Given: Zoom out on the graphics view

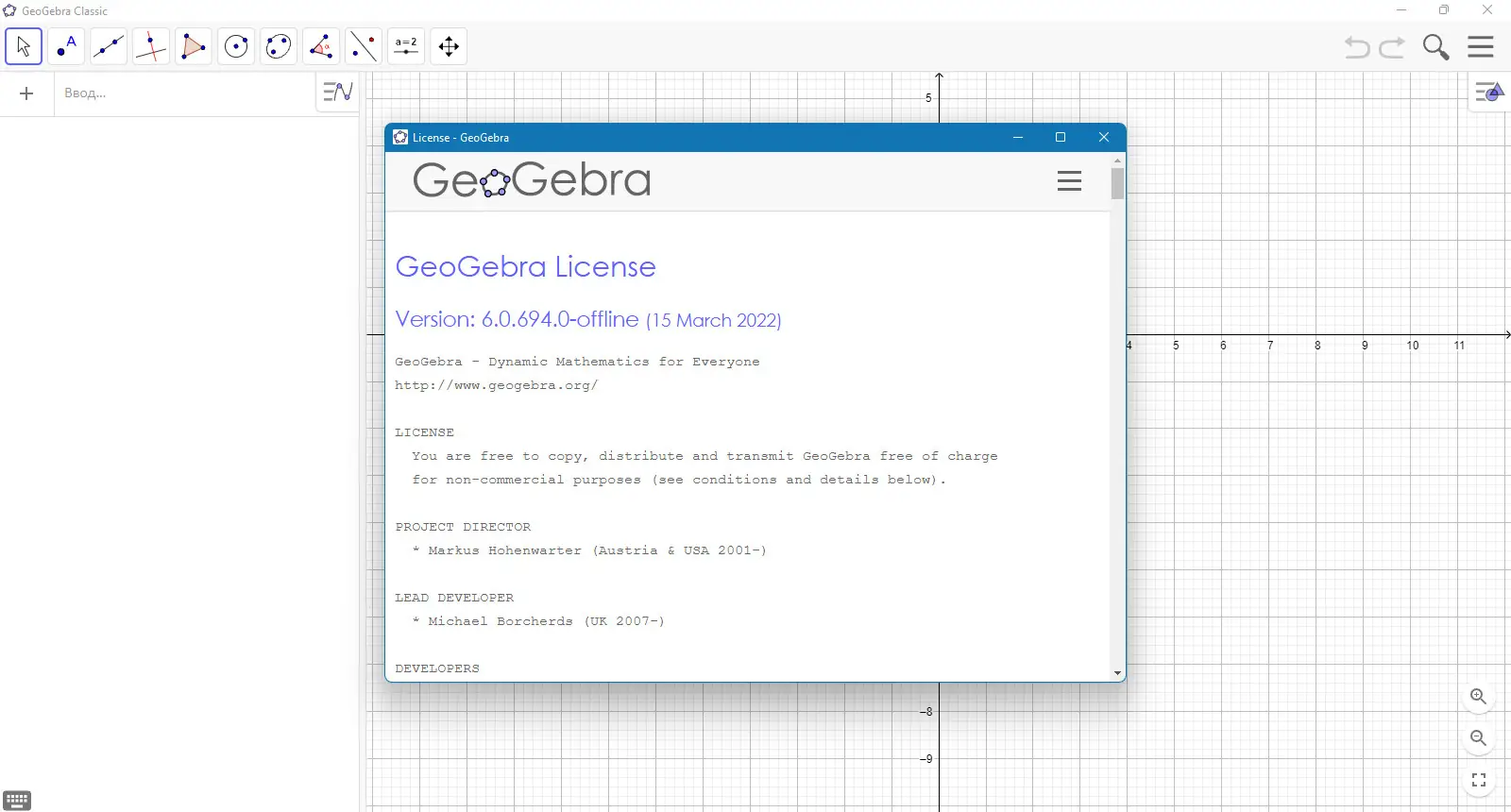Looking at the screenshot, I should click(1479, 738).
